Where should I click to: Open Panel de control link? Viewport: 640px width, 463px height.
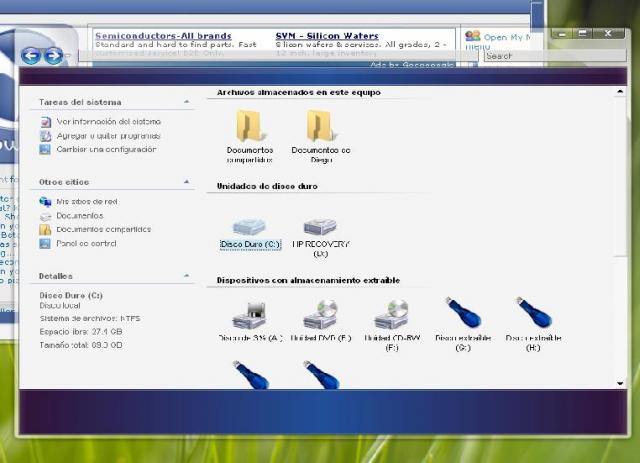pyautogui.click(x=86, y=243)
